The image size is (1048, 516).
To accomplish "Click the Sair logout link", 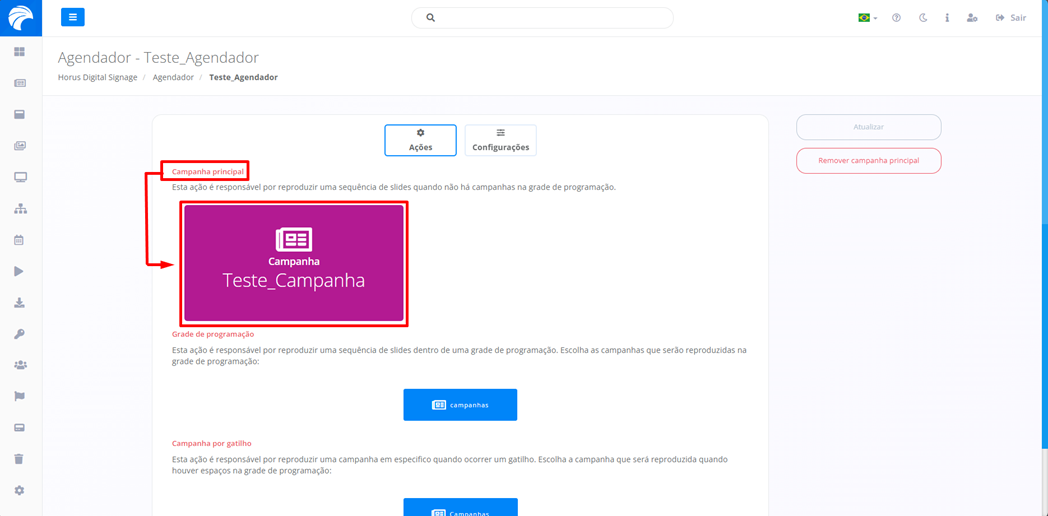I will coord(1011,18).
